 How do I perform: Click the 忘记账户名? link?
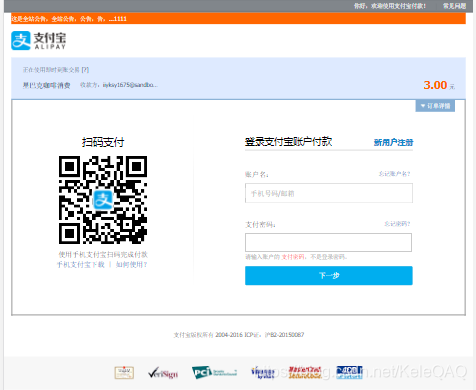(394, 174)
